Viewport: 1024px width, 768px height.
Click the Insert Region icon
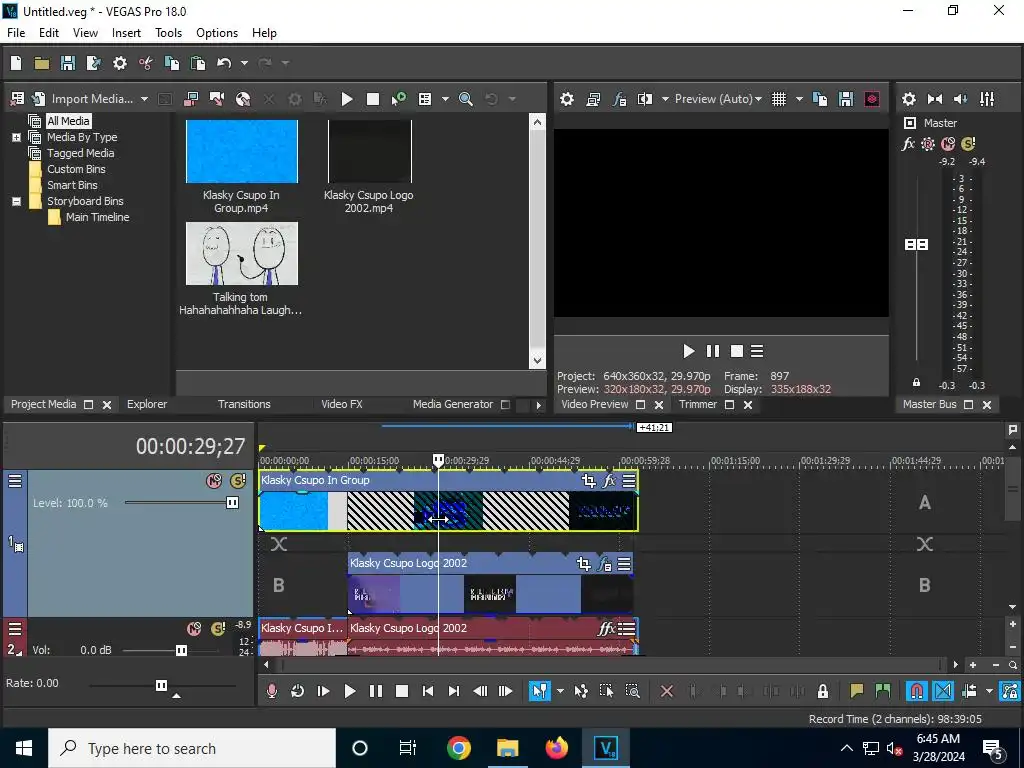pos(882,691)
